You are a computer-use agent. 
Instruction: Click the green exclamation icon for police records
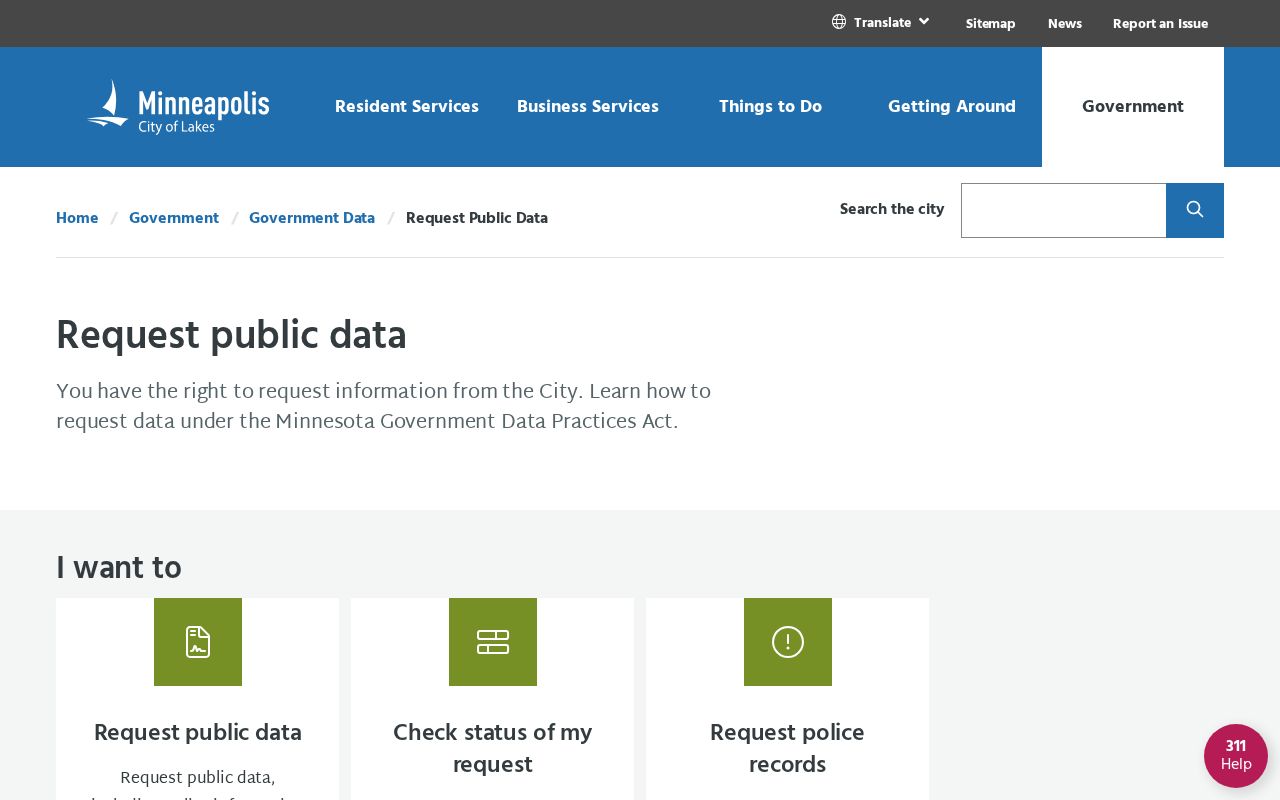[x=788, y=642]
